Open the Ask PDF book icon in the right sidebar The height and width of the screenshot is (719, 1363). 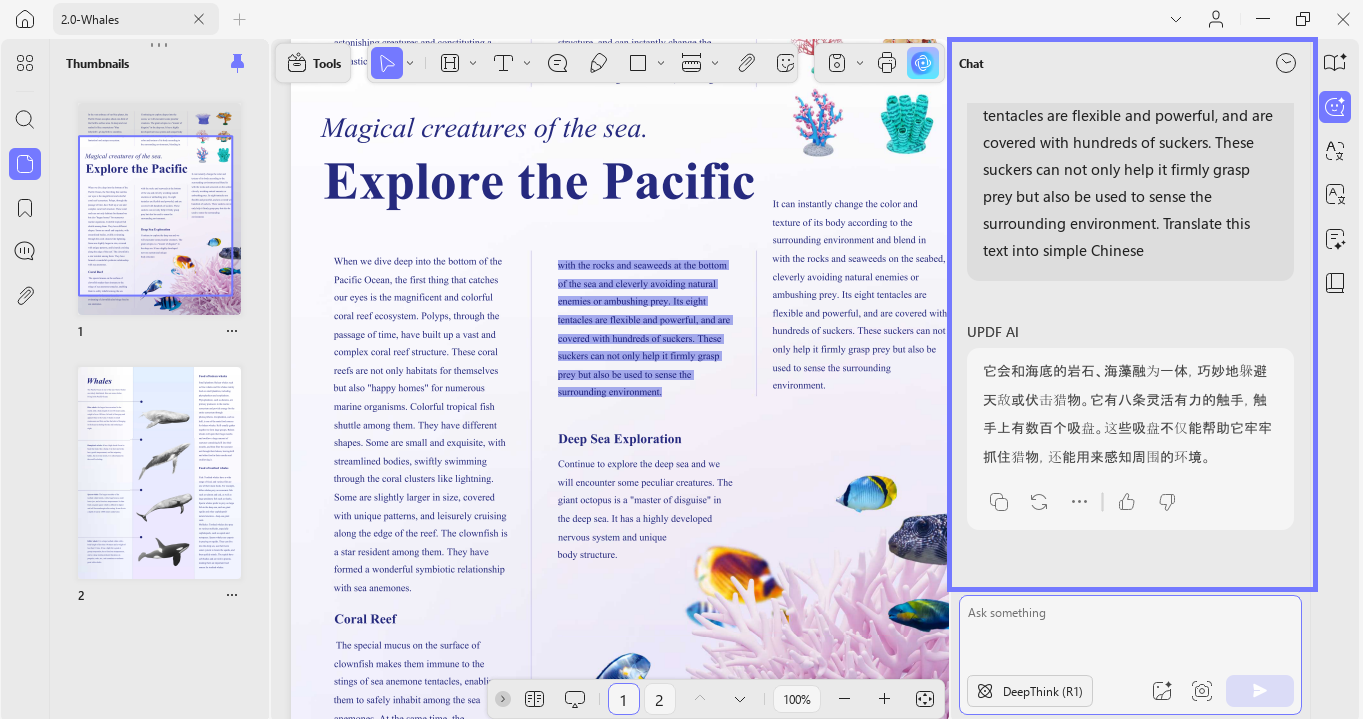1335,63
